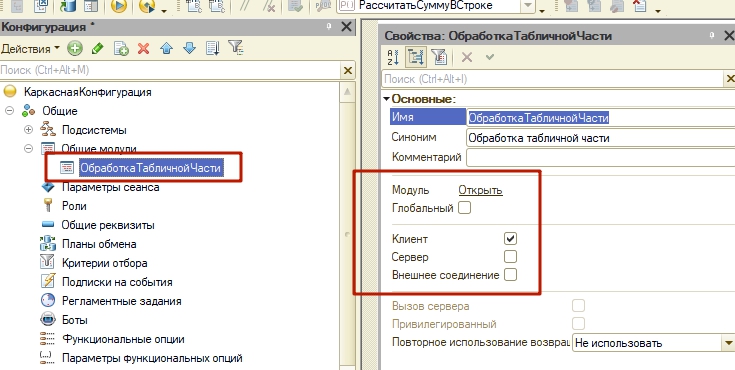This screenshot has height=370, width=735.
Task: Click the pencil edit icon in Configuration toolbar
Action: 98,48
